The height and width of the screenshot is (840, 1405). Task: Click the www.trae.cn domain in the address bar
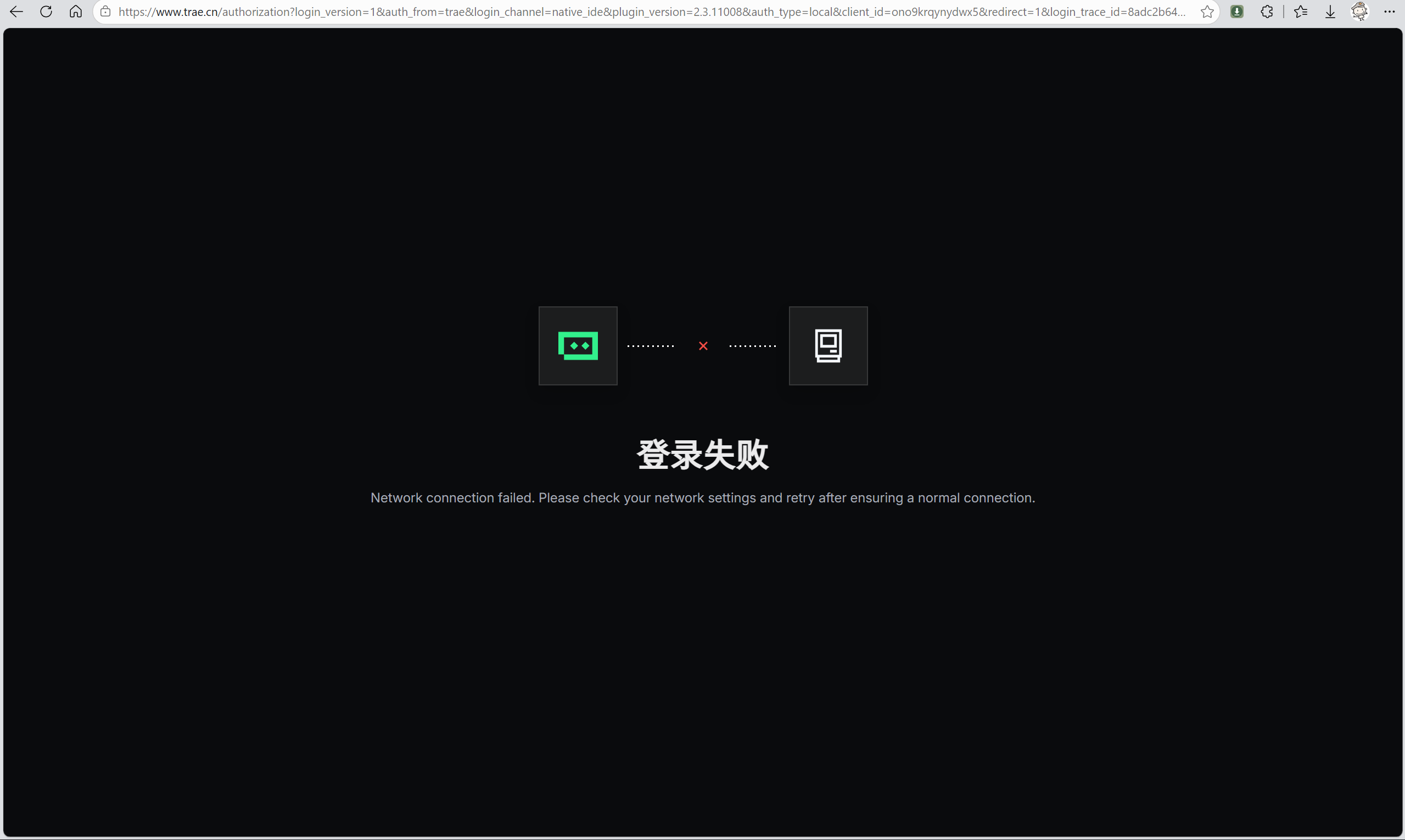(x=187, y=12)
